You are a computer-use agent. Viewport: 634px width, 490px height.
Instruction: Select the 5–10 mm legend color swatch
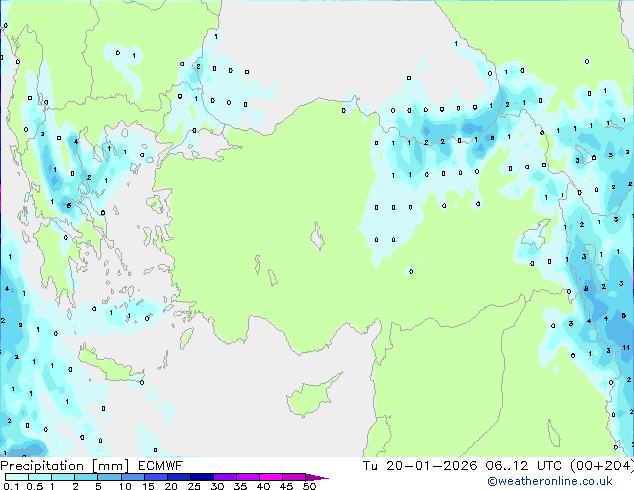[109, 477]
